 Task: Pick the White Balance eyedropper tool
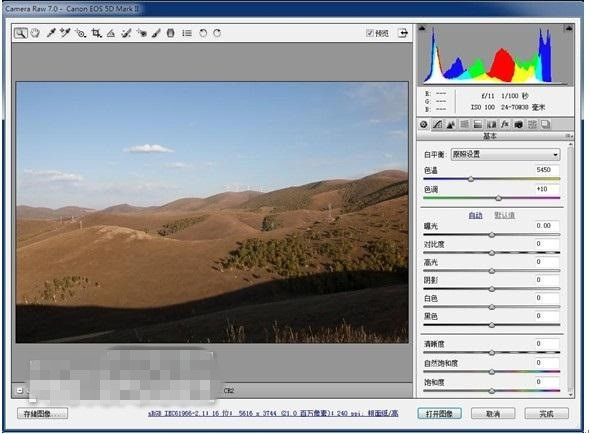[51, 33]
